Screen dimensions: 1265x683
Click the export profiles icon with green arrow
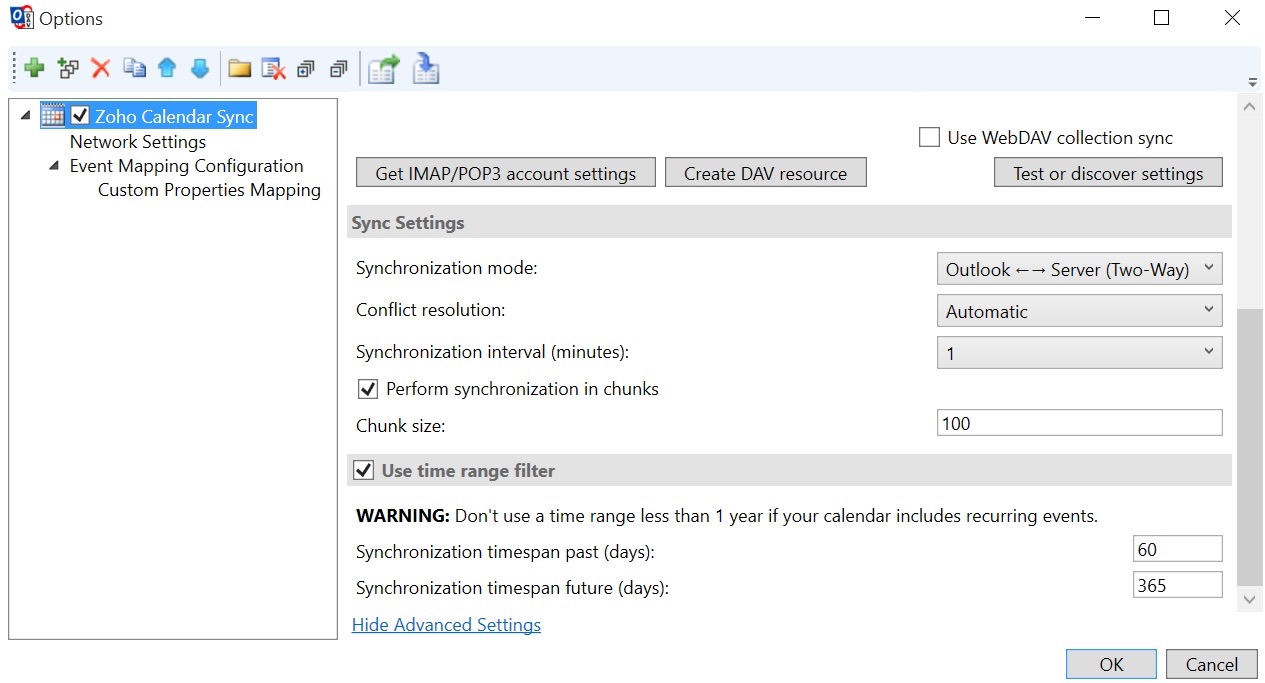383,69
